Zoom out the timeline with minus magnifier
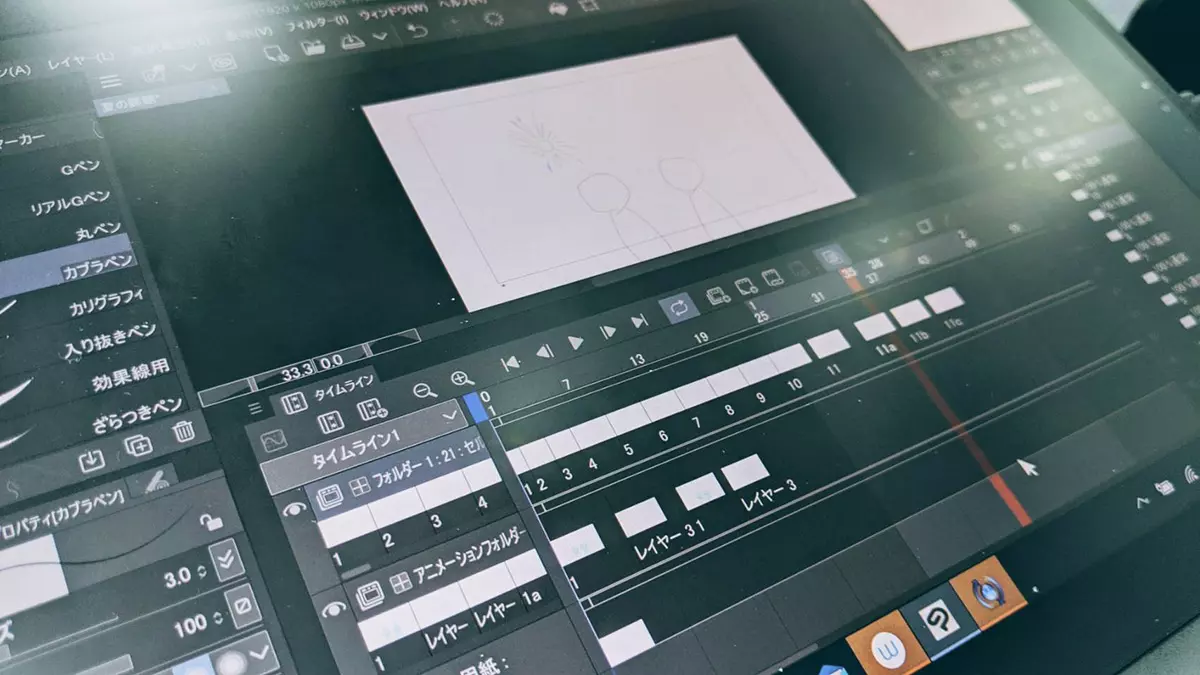The width and height of the screenshot is (1200, 675). coord(424,391)
